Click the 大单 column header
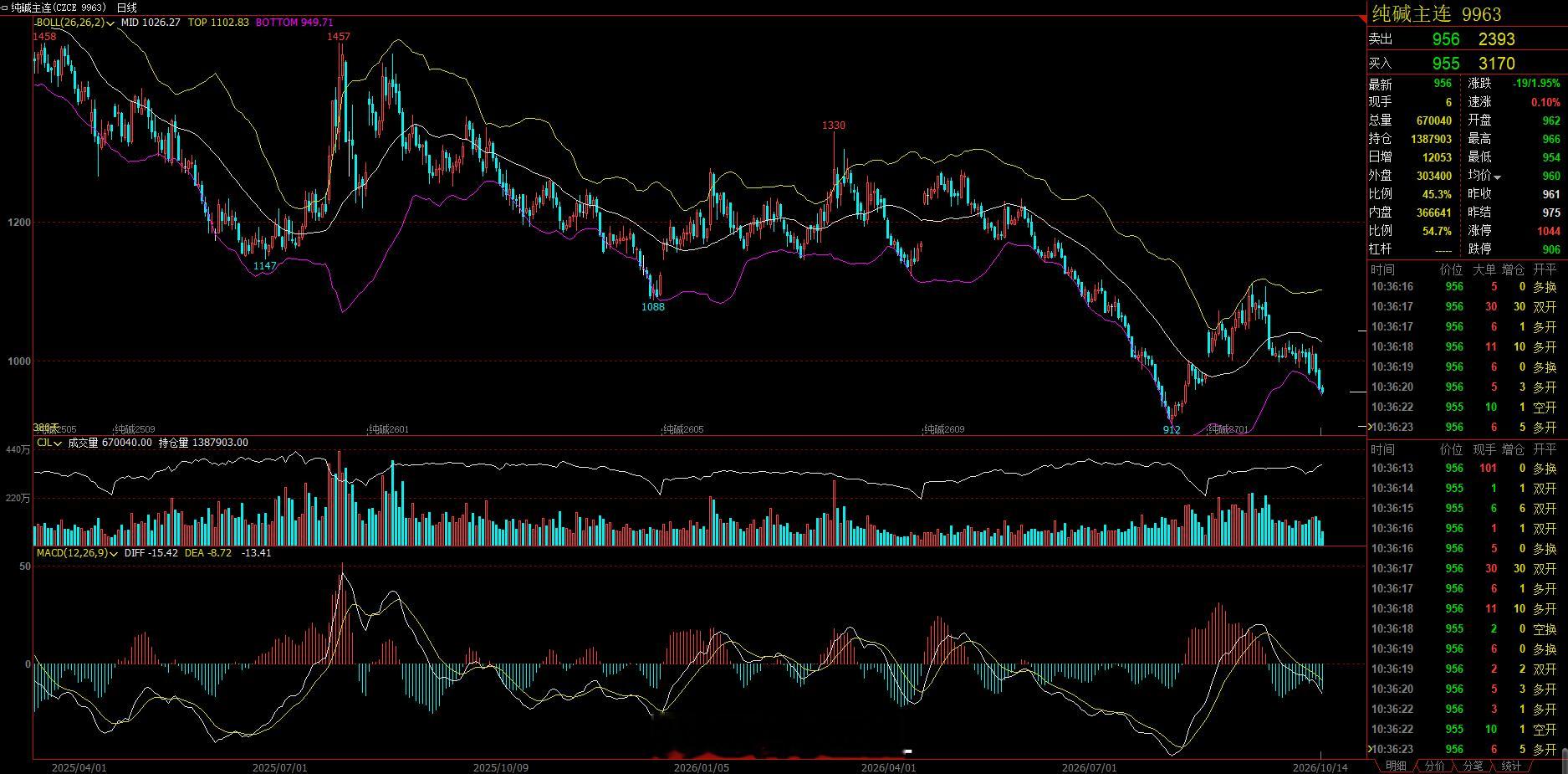 tap(1484, 269)
